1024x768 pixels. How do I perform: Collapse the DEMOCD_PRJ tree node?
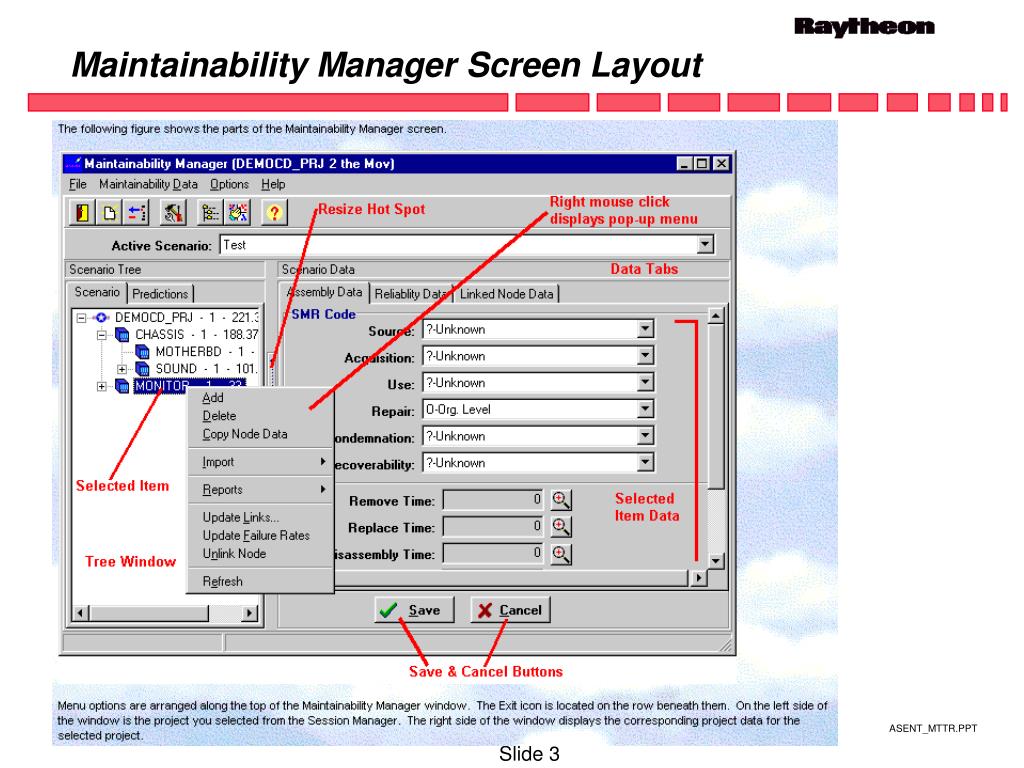[82, 318]
